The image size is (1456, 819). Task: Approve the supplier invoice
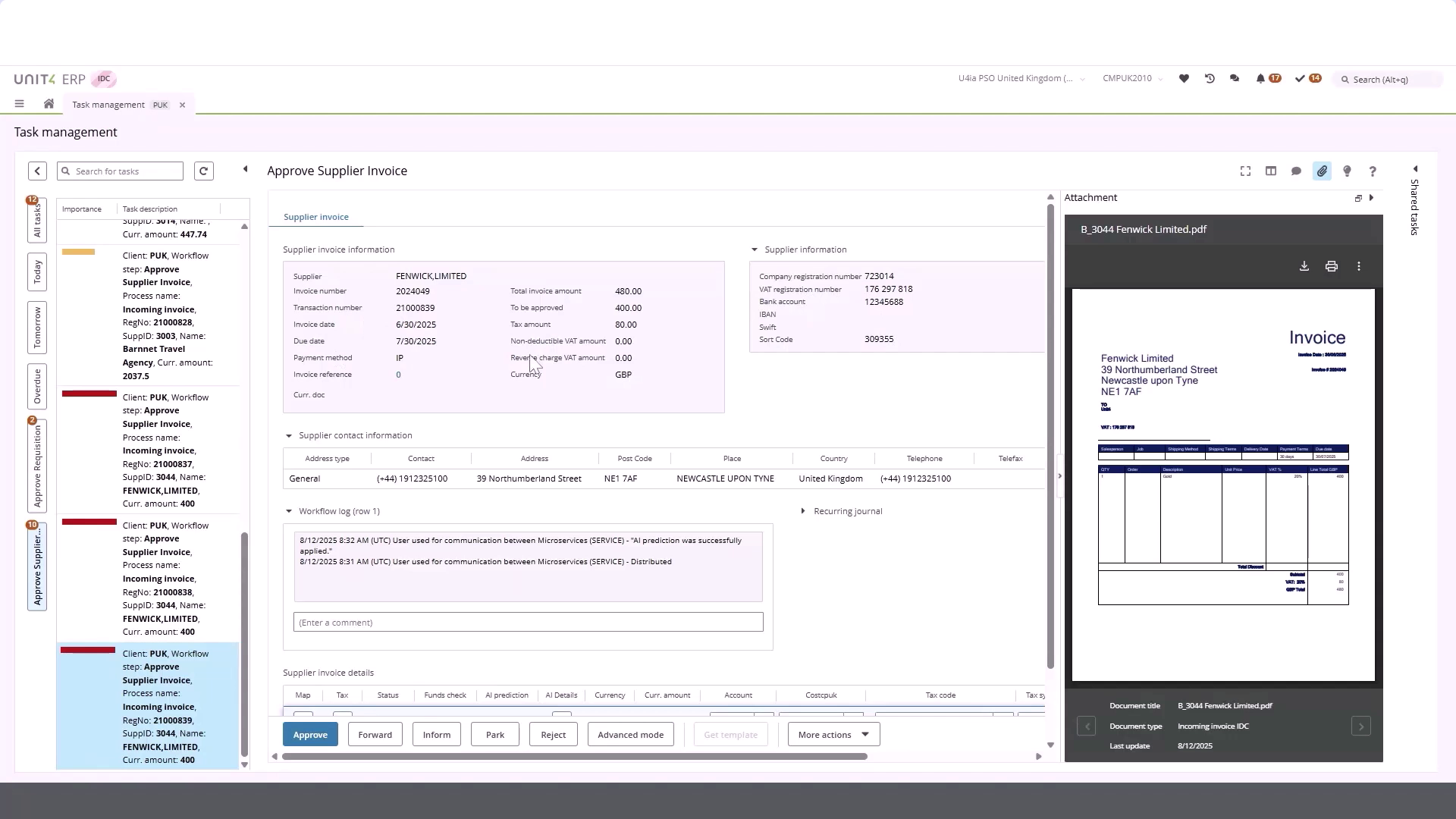click(x=309, y=734)
